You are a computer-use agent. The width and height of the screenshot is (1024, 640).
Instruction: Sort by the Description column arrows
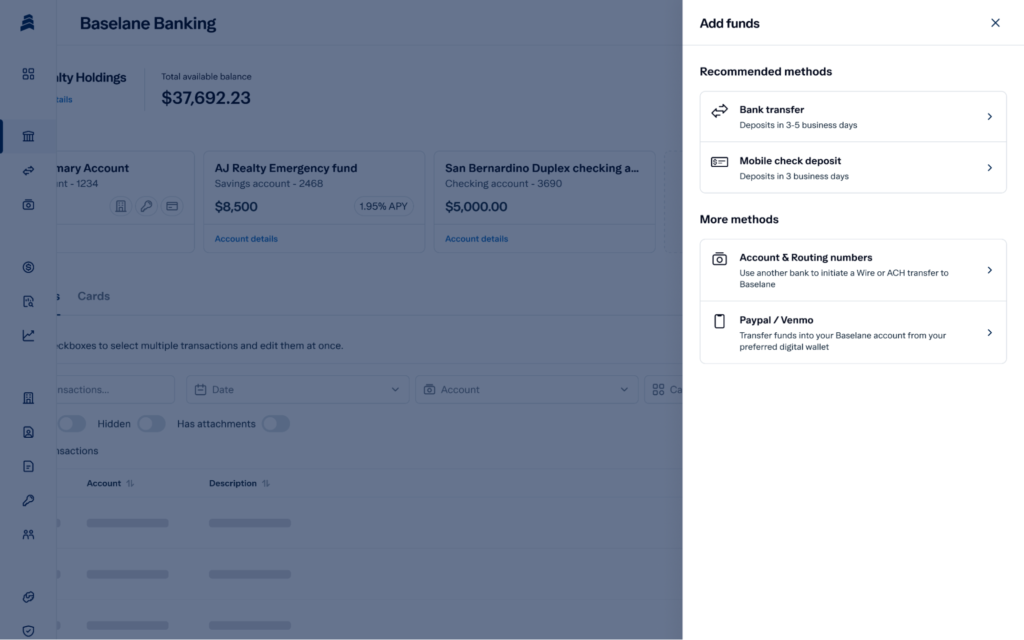click(x=266, y=483)
